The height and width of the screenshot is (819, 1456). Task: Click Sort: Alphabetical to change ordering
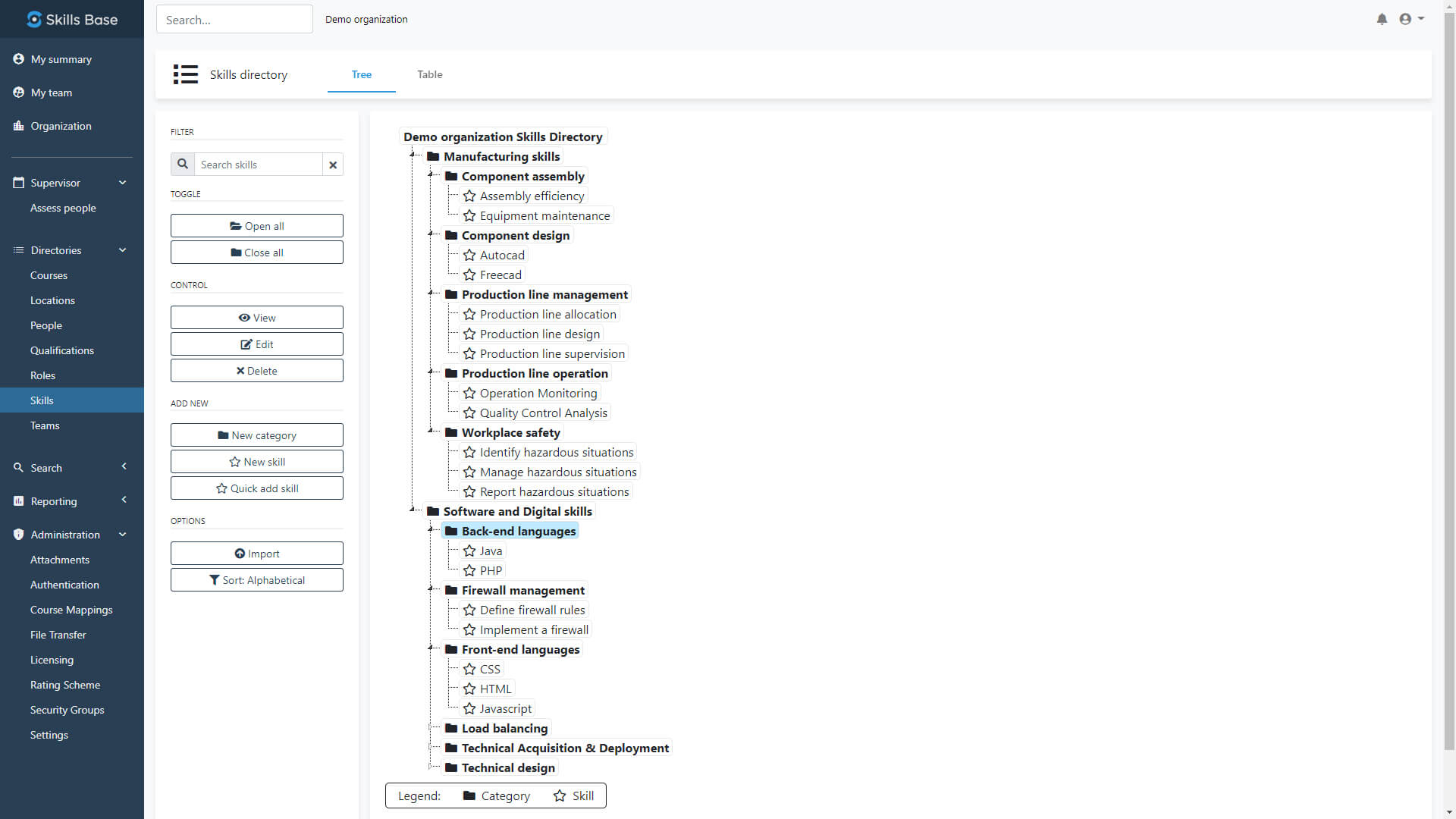coord(256,579)
